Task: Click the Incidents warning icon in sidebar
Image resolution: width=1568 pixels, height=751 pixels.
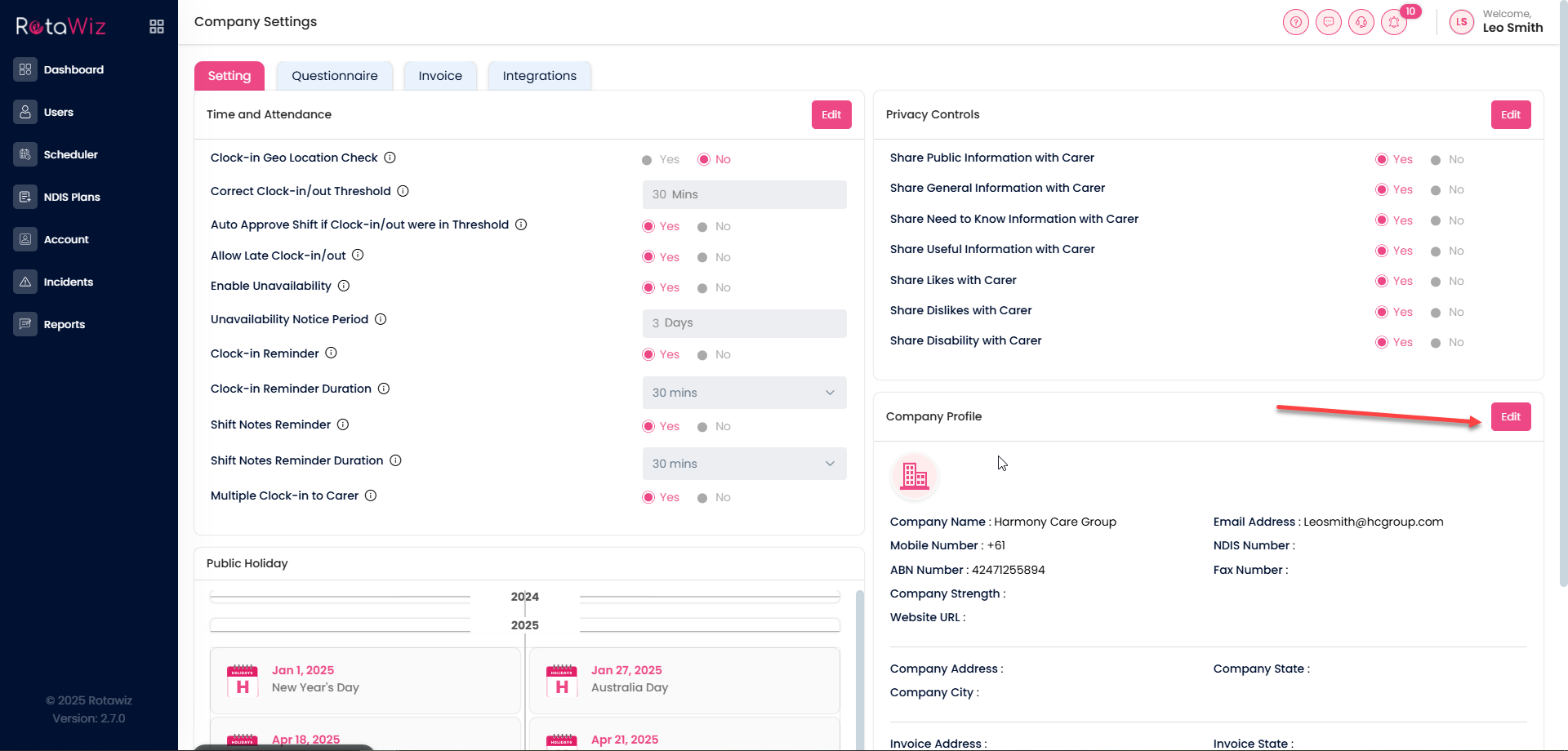Action: point(25,282)
